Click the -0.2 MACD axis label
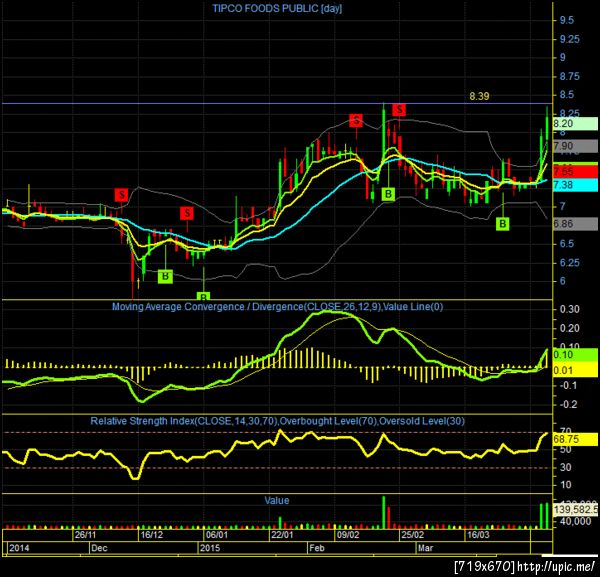The image size is (600, 577). click(568, 404)
